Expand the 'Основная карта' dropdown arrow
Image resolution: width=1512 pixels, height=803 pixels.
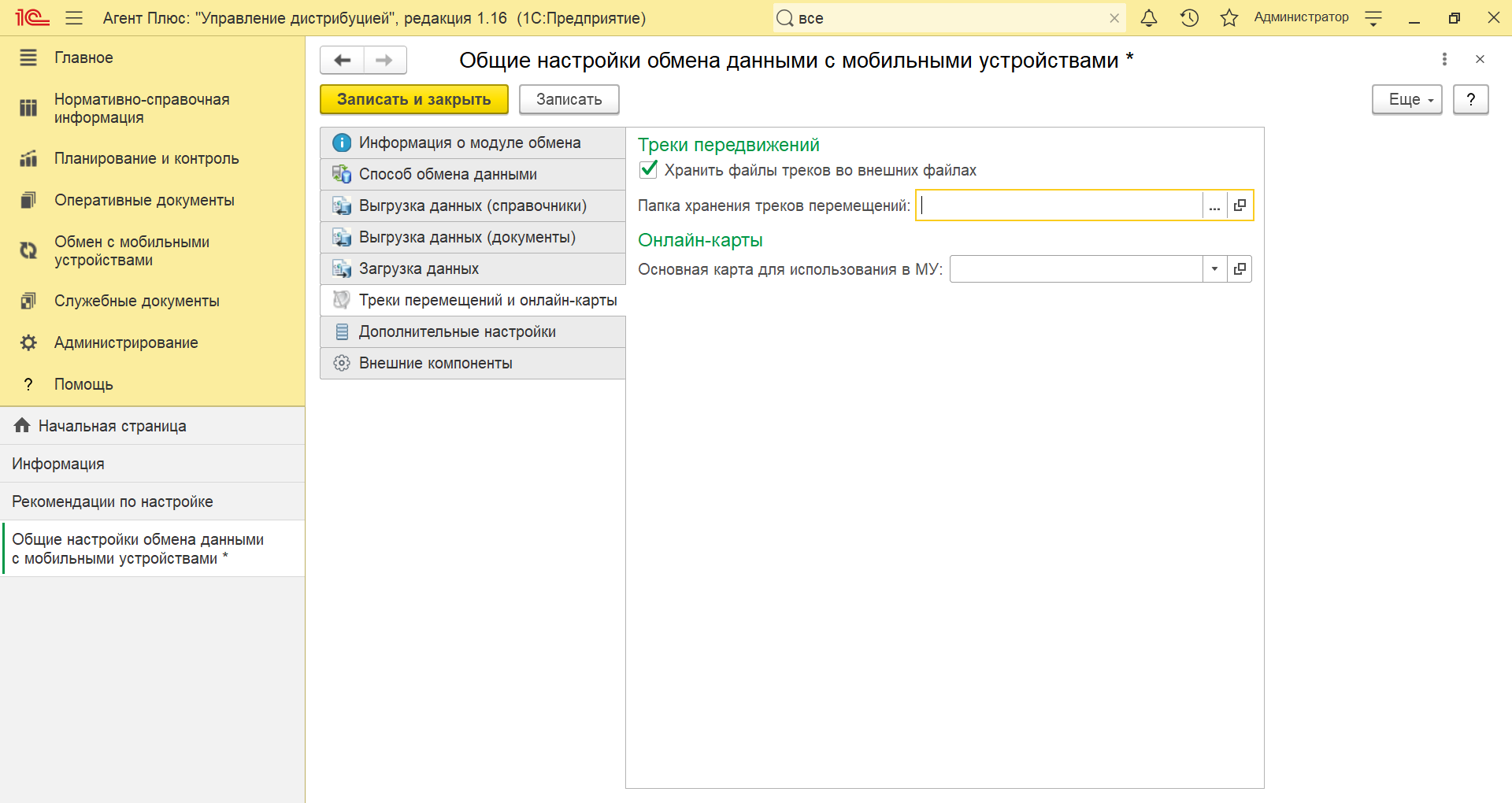pyautogui.click(x=1214, y=269)
